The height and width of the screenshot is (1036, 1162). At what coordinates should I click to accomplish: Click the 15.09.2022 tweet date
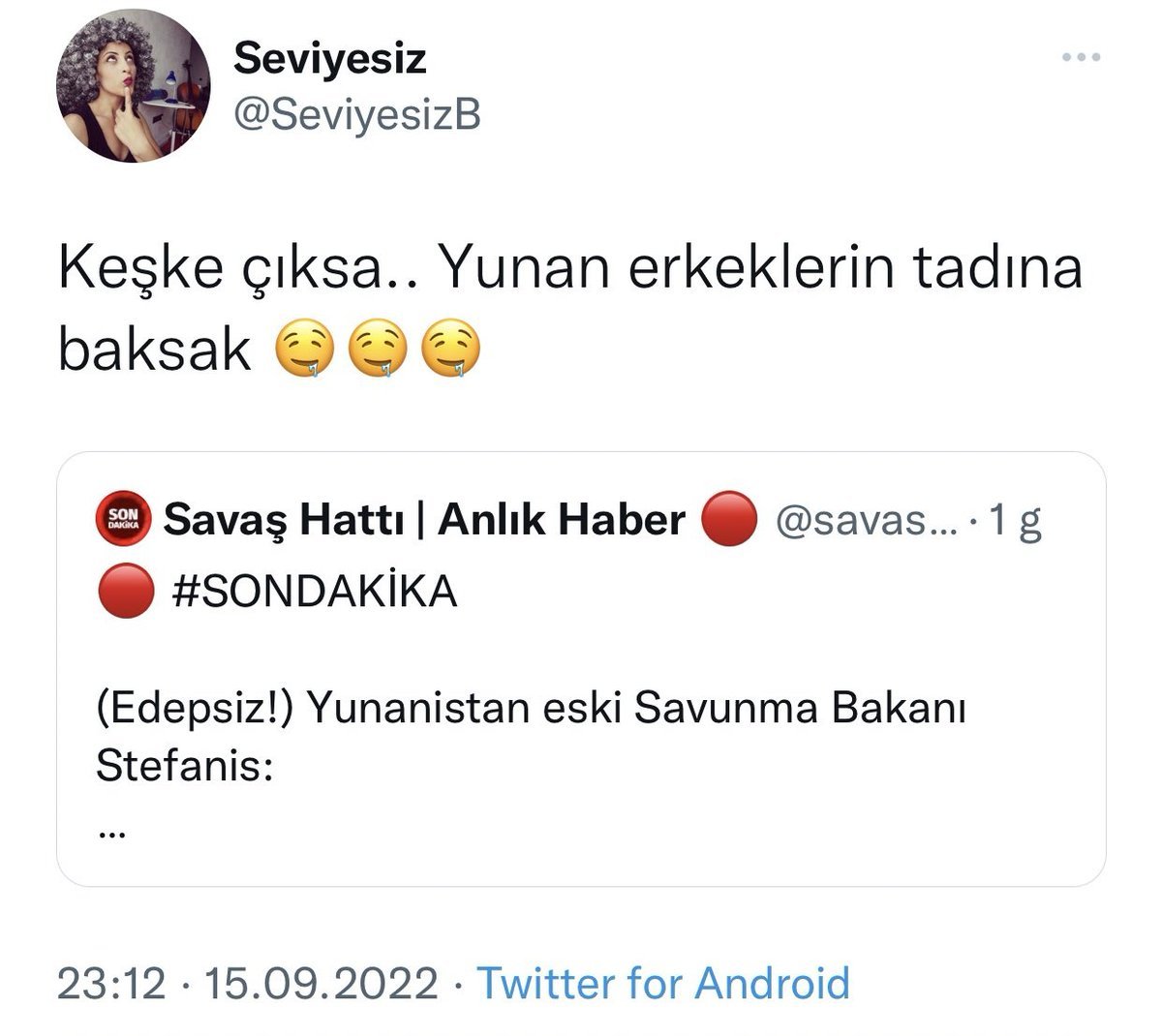[321, 983]
